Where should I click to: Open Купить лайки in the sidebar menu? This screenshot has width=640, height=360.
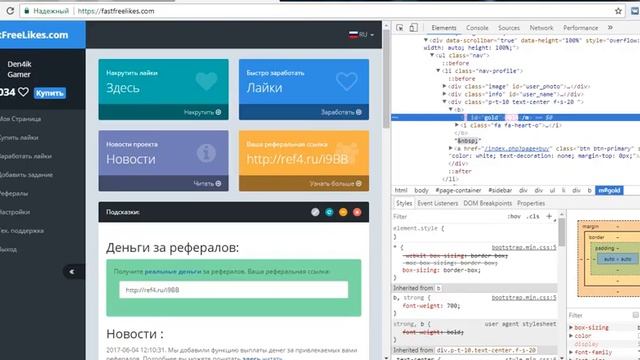(19, 138)
